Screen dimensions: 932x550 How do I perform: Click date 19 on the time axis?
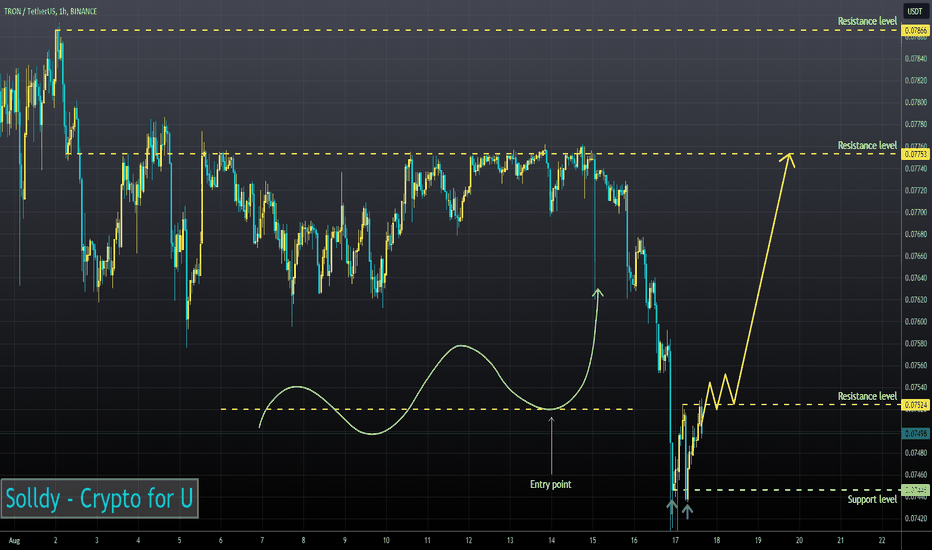758,540
